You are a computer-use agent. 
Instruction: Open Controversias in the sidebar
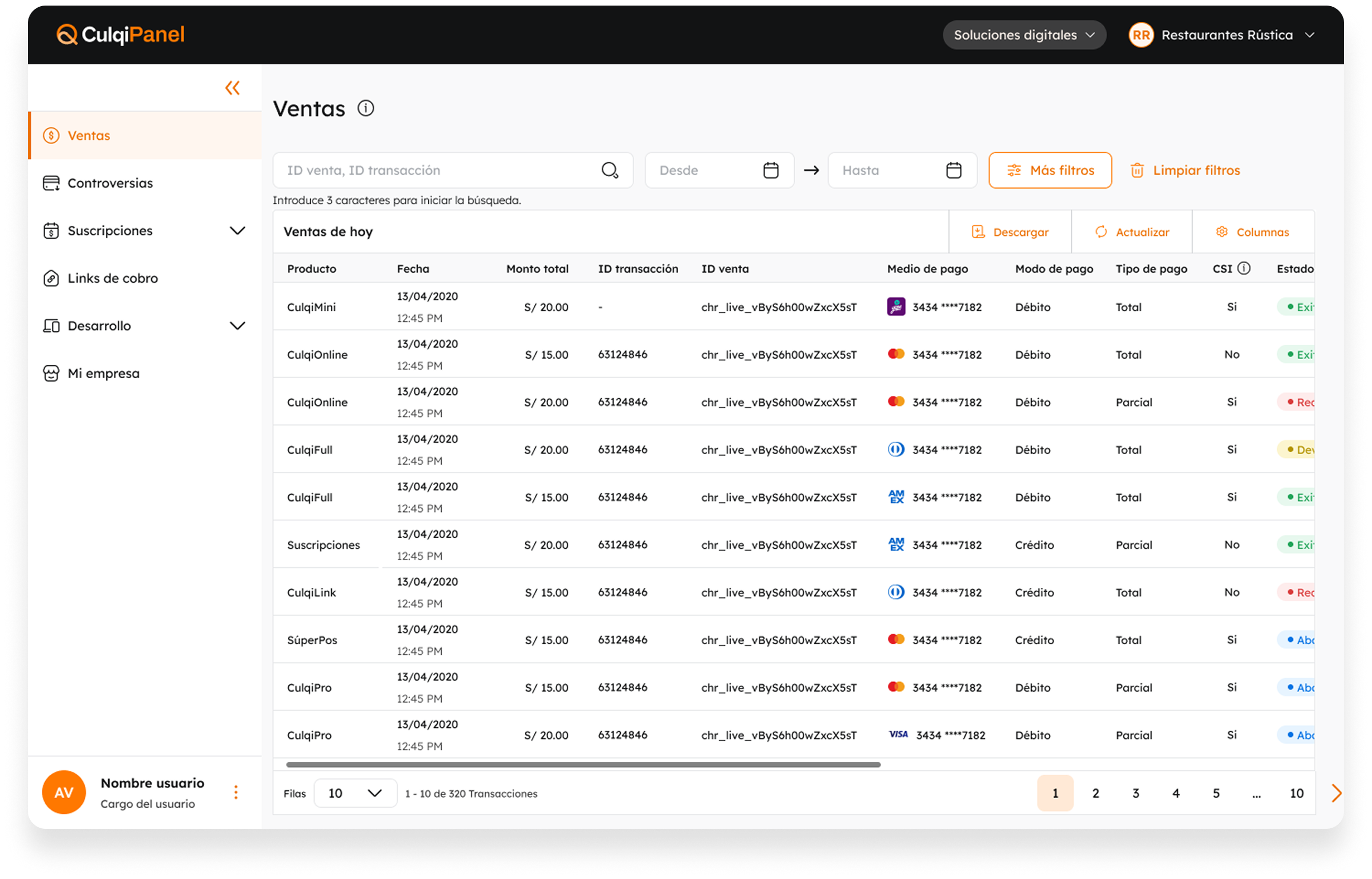110,183
